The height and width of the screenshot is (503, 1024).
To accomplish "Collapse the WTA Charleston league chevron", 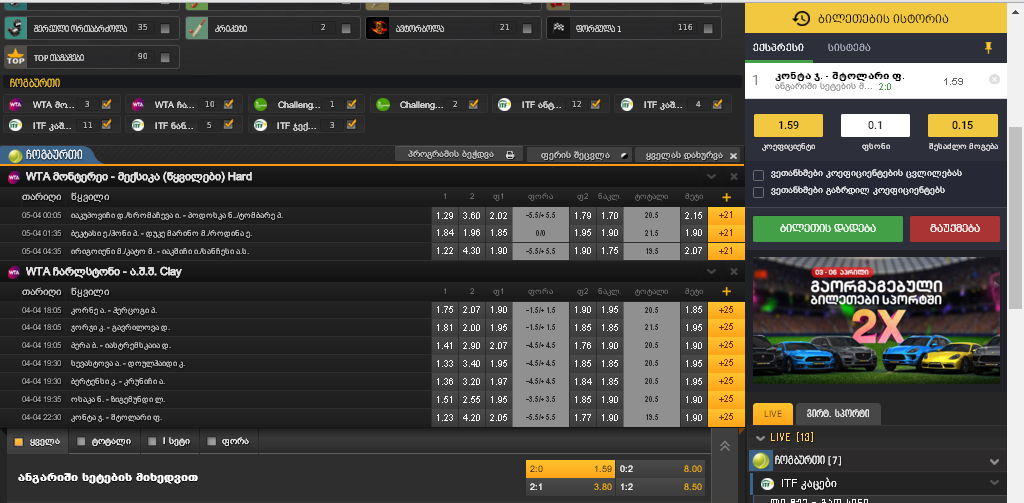I will [712, 272].
